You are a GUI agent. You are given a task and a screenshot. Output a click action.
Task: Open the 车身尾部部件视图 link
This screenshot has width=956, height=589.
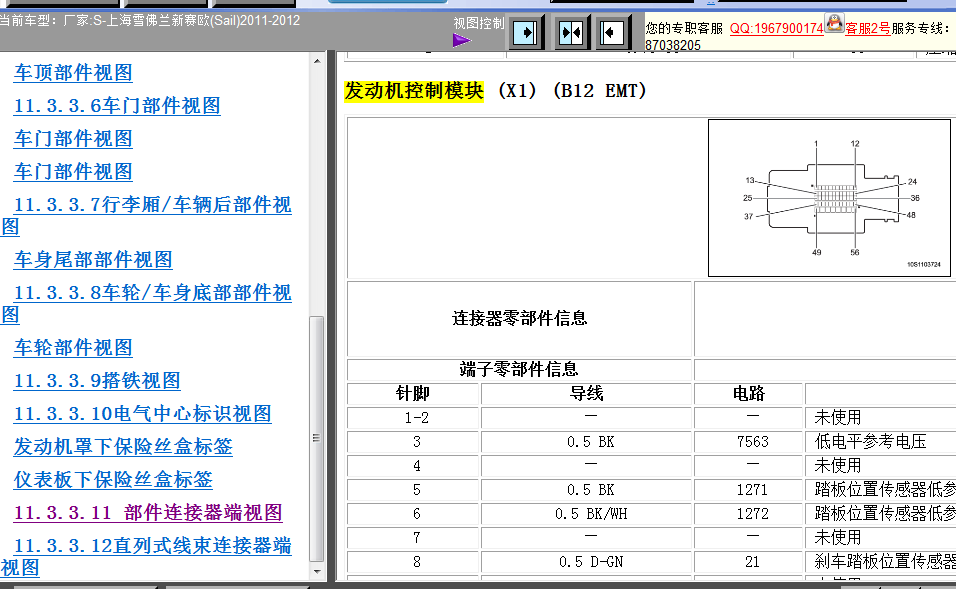93,260
